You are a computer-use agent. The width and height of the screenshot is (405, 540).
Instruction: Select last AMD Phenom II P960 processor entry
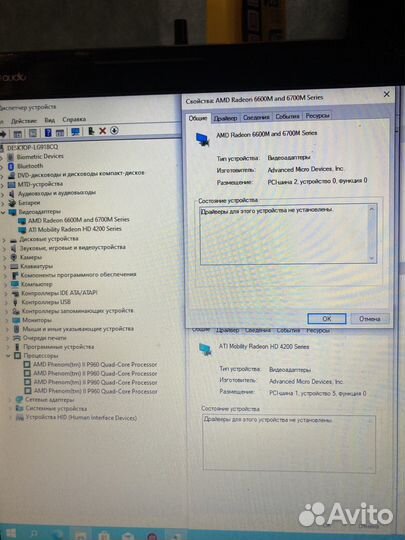click(x=95, y=391)
